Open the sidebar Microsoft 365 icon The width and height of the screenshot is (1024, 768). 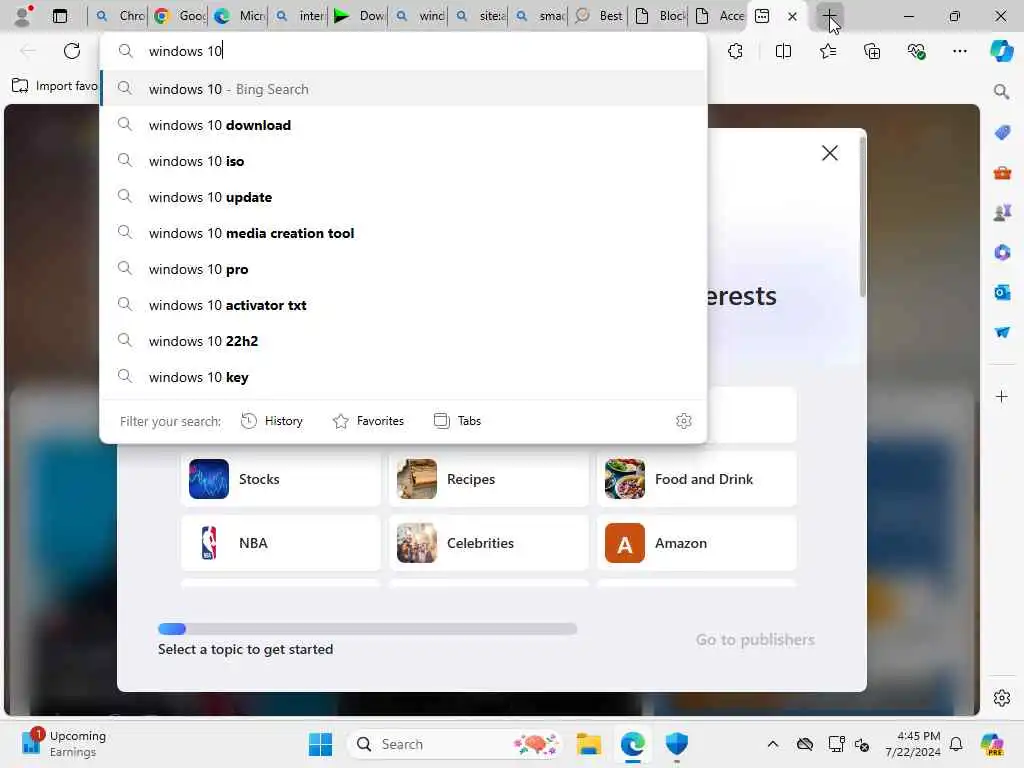(1002, 252)
